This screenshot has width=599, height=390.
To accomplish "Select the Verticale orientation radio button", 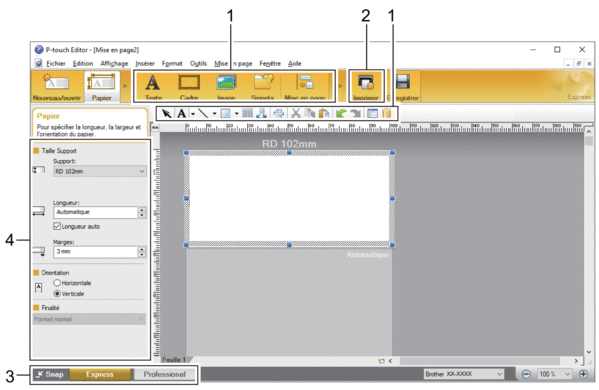I will [57, 293].
